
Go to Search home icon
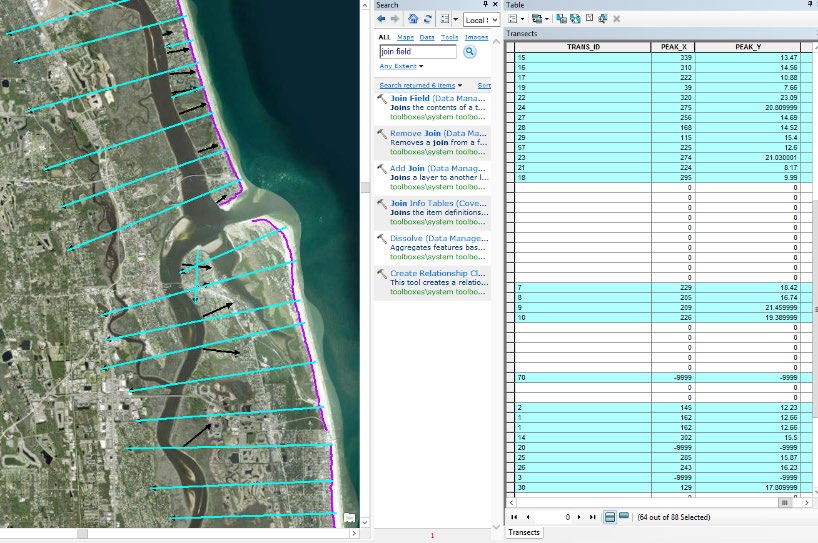(413, 19)
